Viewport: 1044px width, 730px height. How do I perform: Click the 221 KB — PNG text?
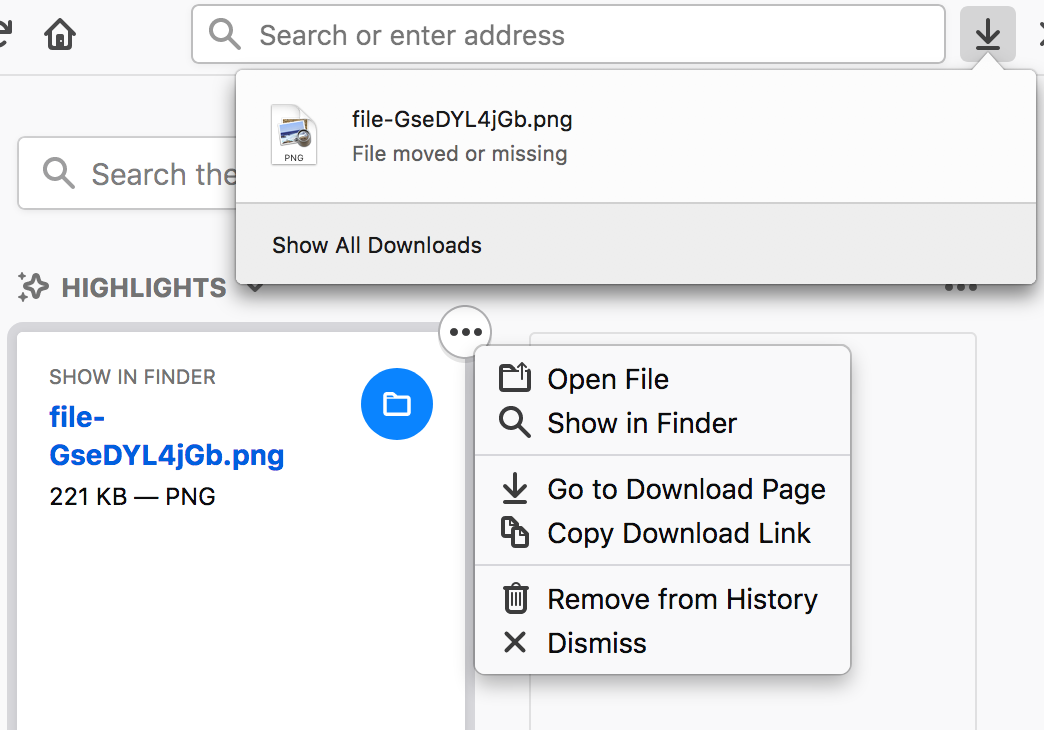[132, 496]
